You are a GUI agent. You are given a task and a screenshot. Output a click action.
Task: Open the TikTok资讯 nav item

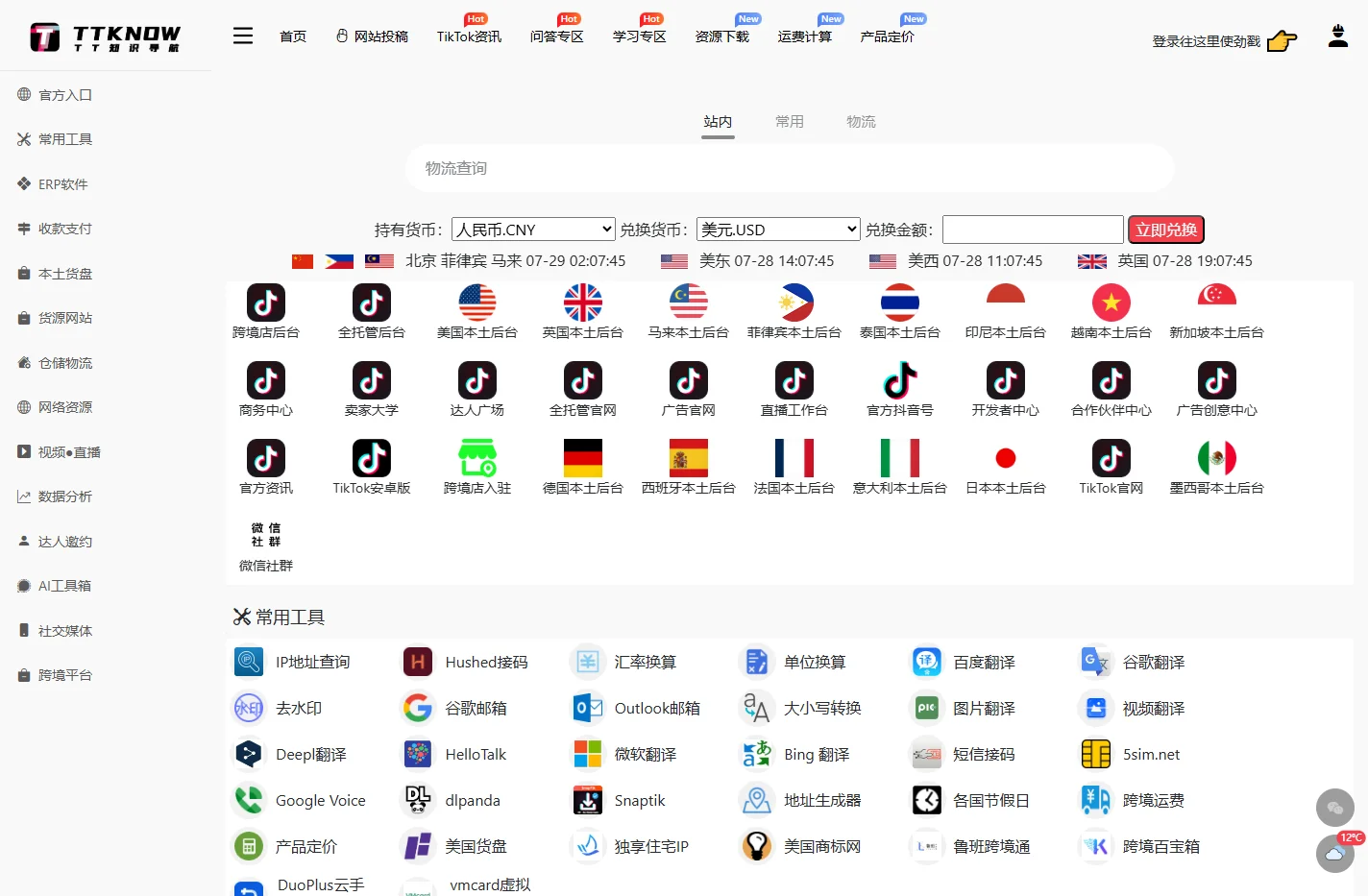469,36
